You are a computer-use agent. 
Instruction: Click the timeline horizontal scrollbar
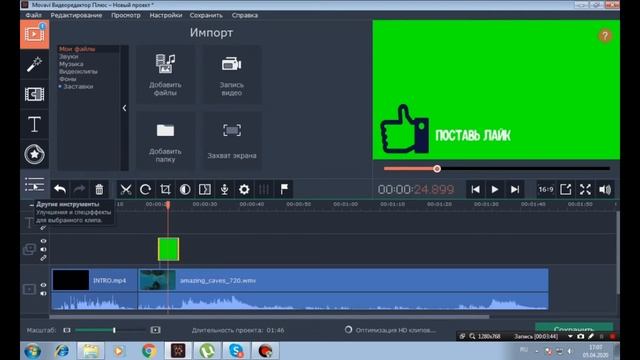(x=269, y=317)
